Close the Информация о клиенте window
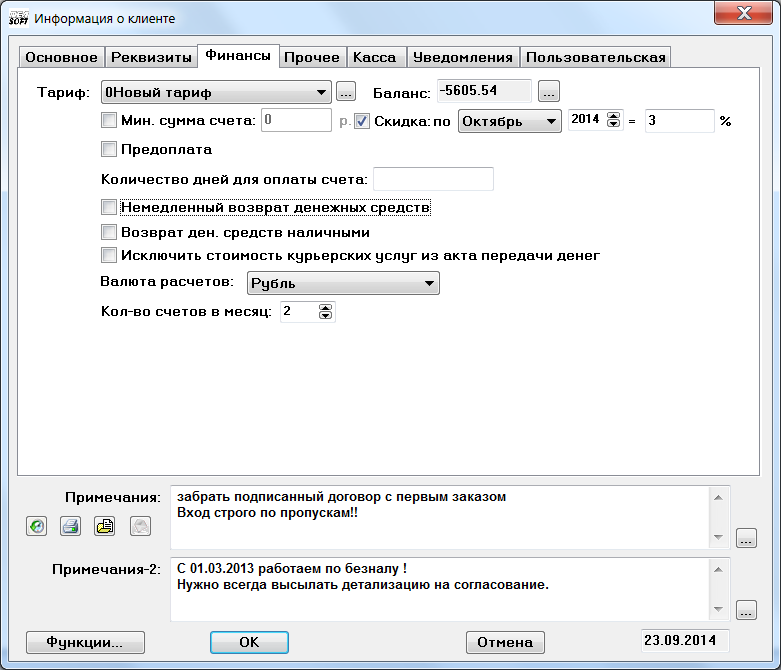Viewport: 781px width, 670px height. point(743,12)
